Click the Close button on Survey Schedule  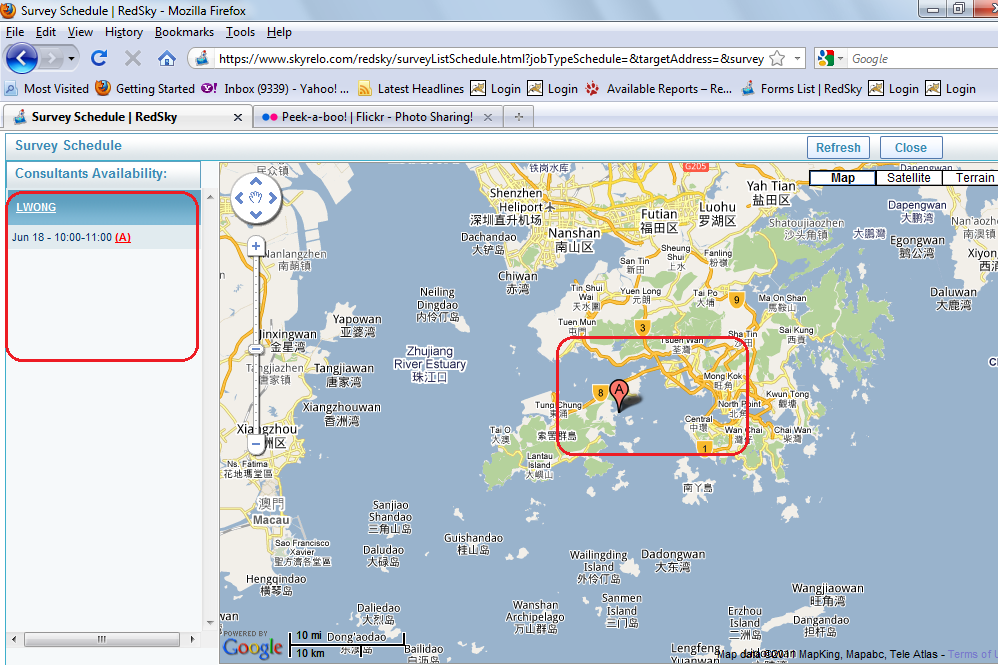[x=911, y=148]
